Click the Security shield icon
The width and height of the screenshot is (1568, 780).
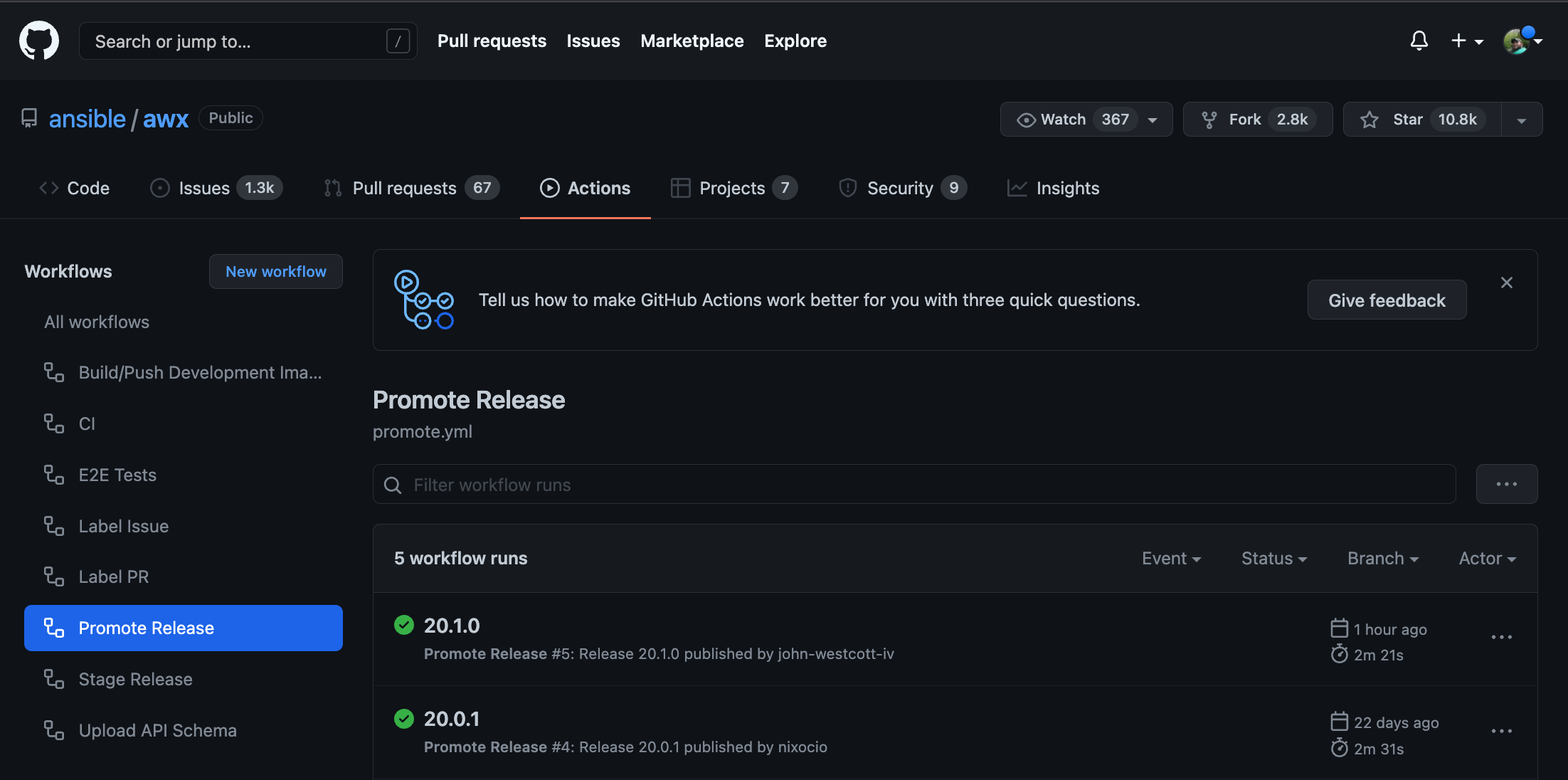pos(847,188)
